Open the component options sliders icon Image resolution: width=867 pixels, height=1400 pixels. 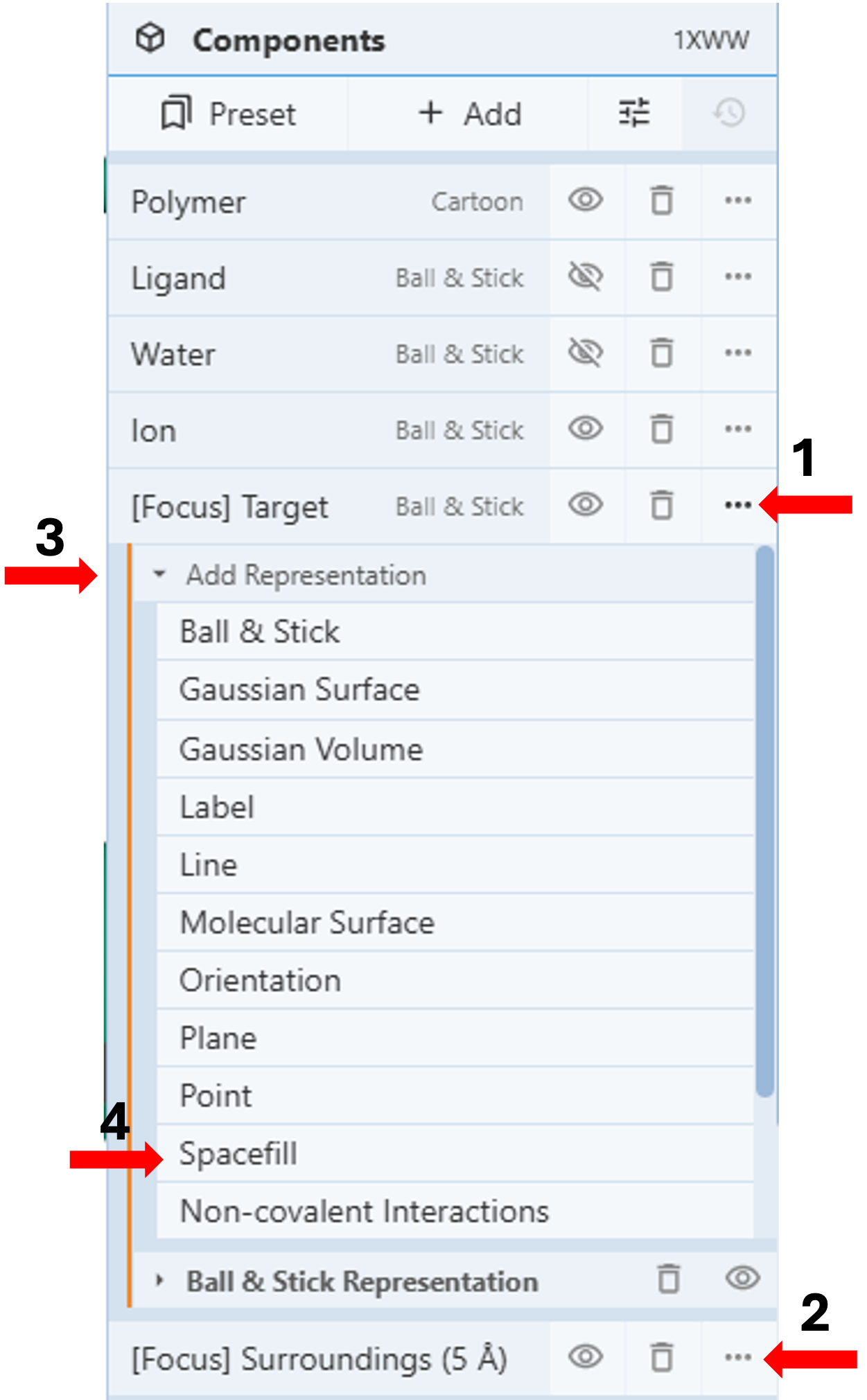pyautogui.click(x=634, y=114)
